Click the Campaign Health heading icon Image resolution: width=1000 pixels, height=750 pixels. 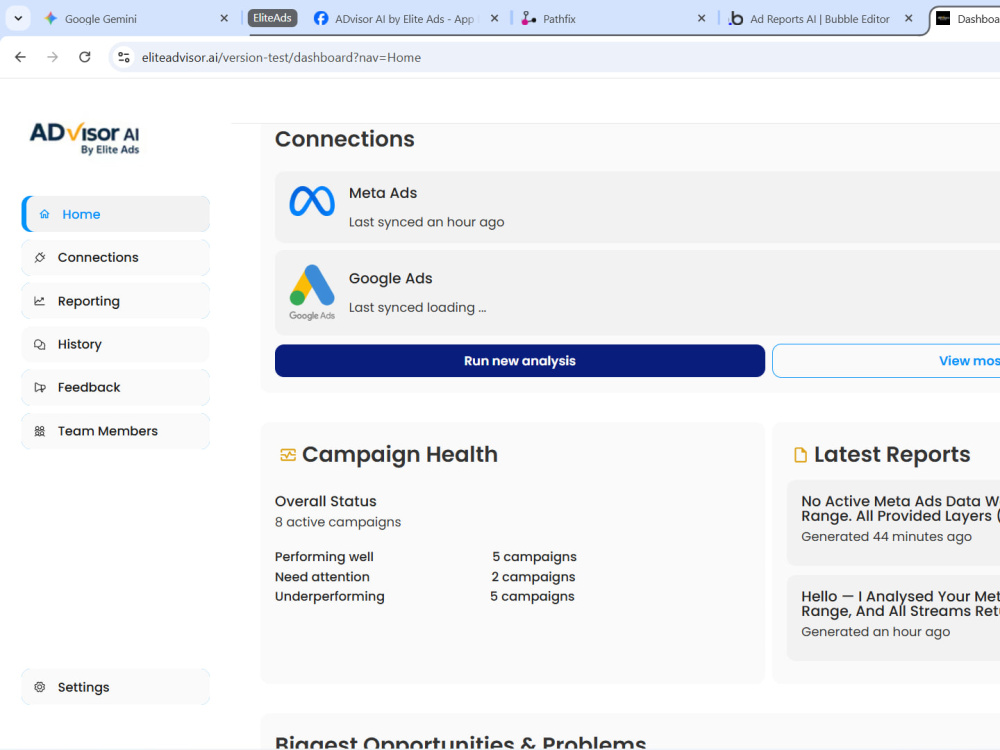point(288,455)
